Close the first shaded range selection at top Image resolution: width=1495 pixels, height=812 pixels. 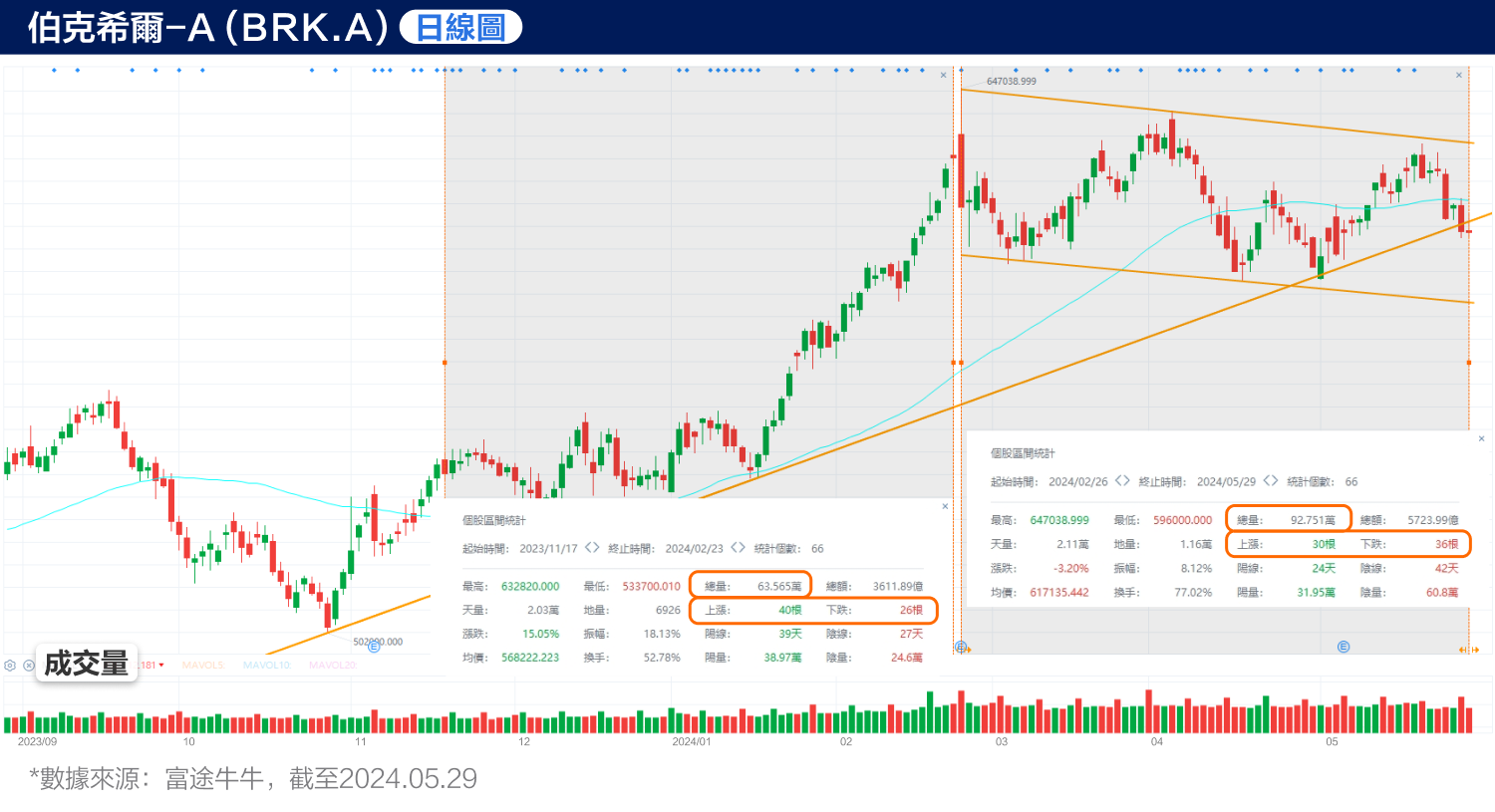tap(944, 75)
